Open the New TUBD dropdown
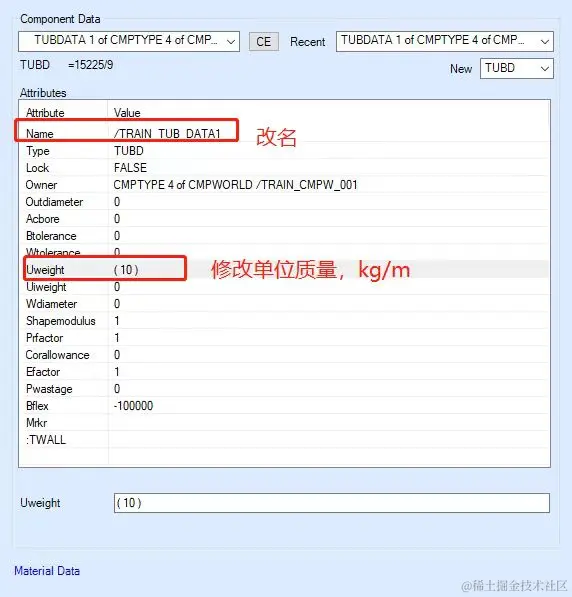Image resolution: width=572 pixels, height=597 pixels. coord(516,69)
